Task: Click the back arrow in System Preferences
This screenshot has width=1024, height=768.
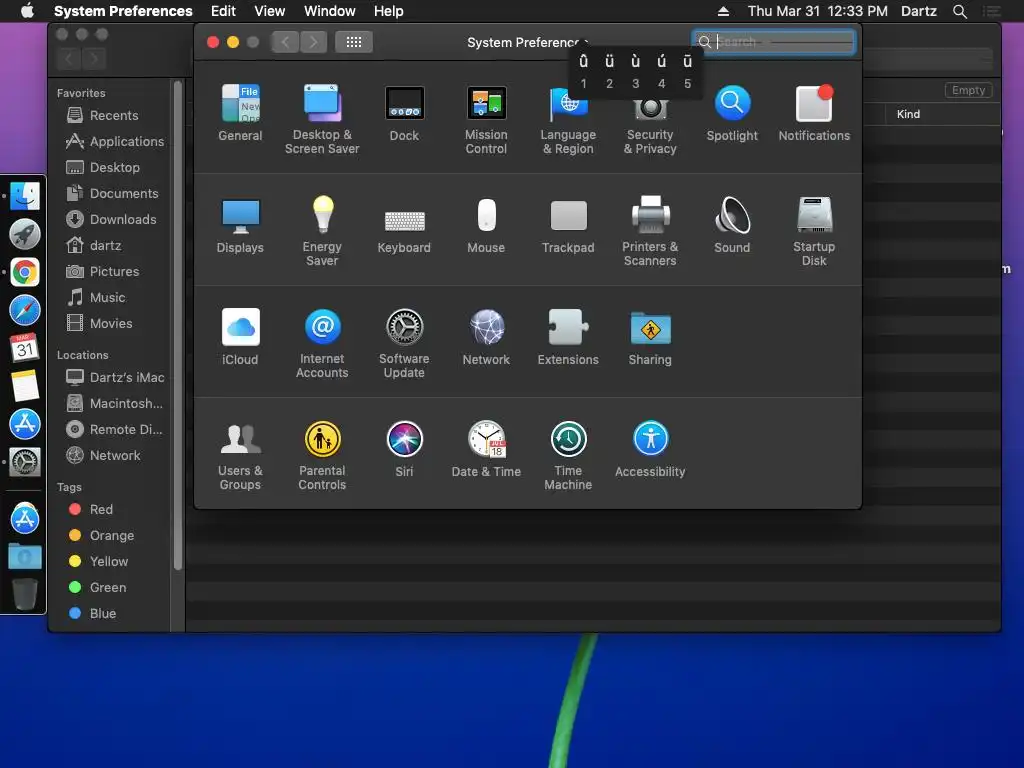Action: coord(285,42)
